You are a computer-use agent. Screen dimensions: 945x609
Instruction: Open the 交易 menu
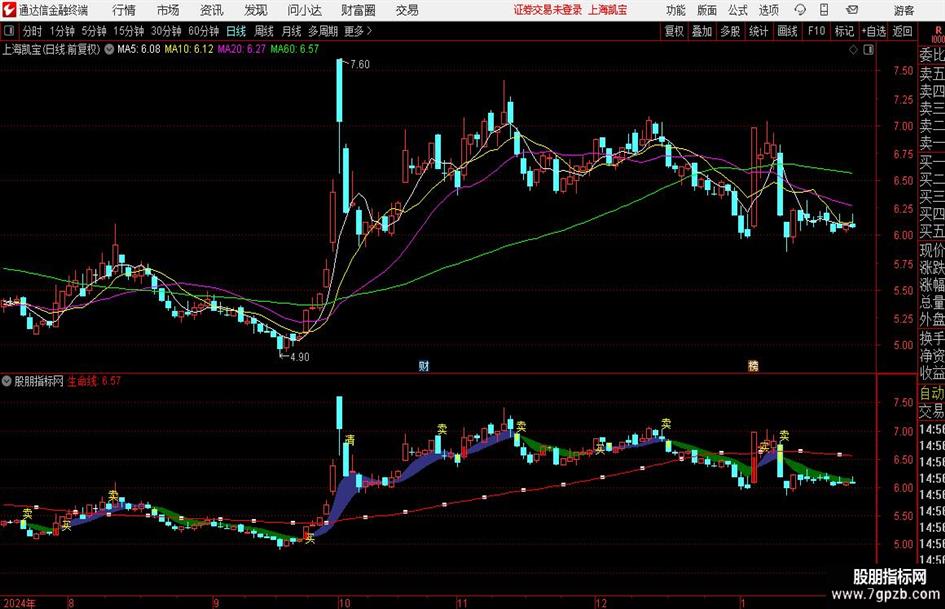pos(407,10)
